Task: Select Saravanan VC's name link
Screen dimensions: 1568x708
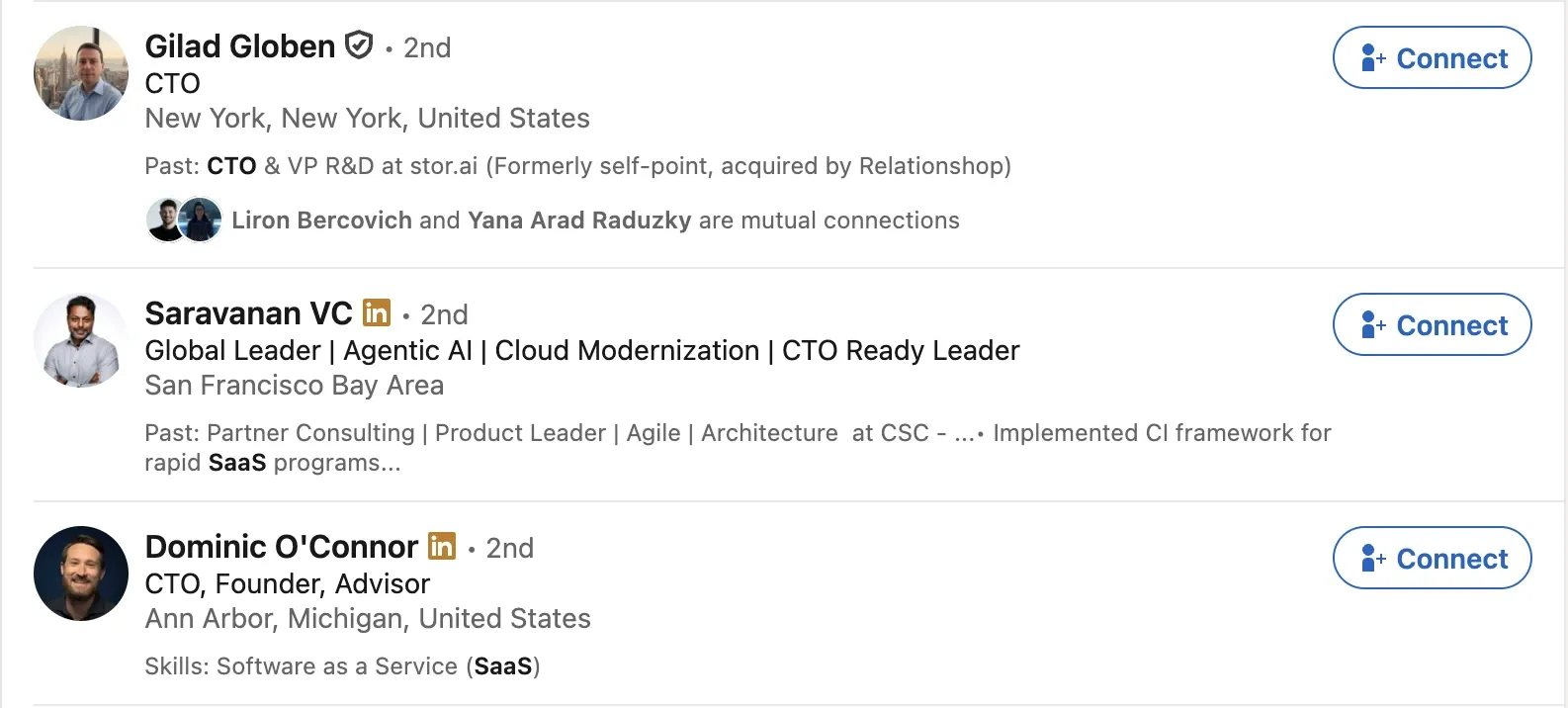Action: click(x=249, y=313)
